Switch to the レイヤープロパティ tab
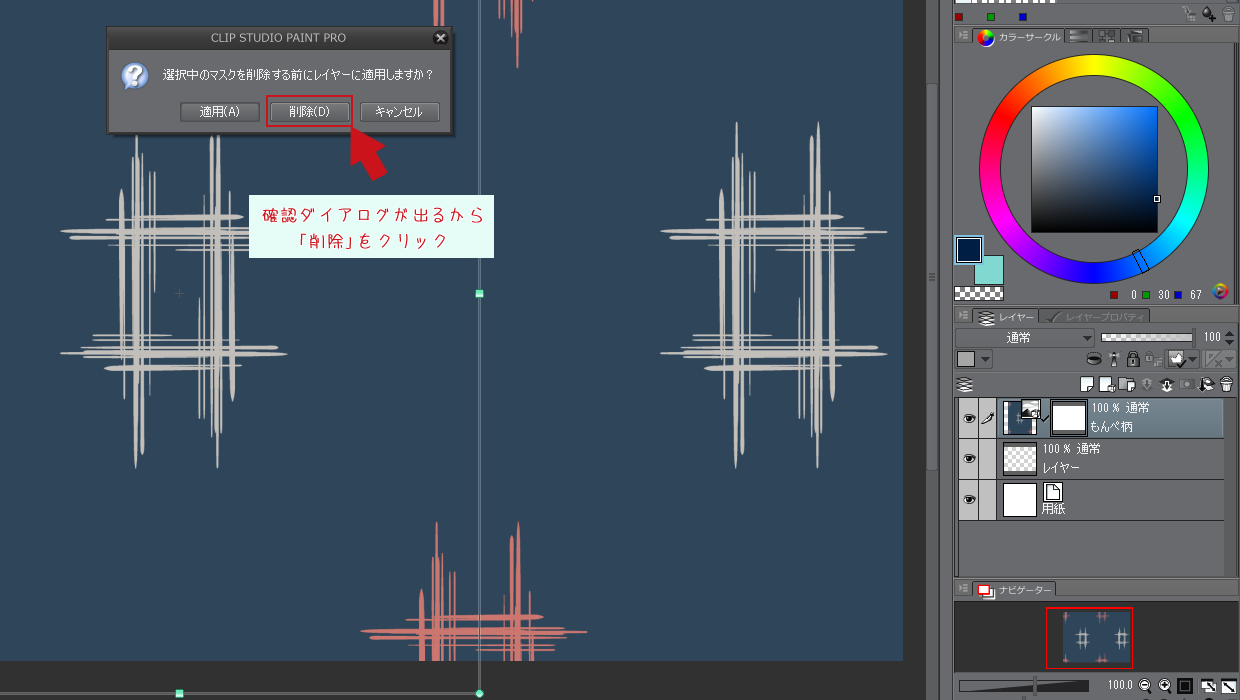The width and height of the screenshot is (1240, 700). [1092, 317]
